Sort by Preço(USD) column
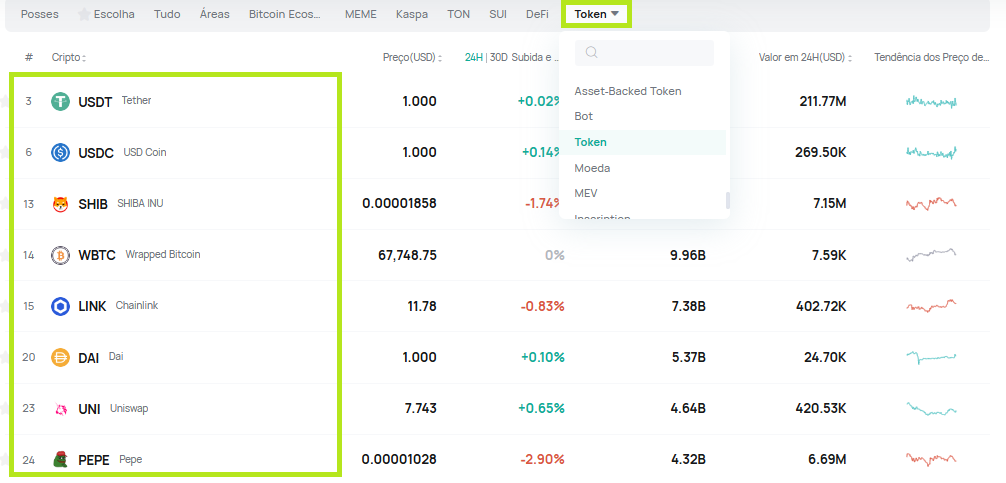 [413, 58]
